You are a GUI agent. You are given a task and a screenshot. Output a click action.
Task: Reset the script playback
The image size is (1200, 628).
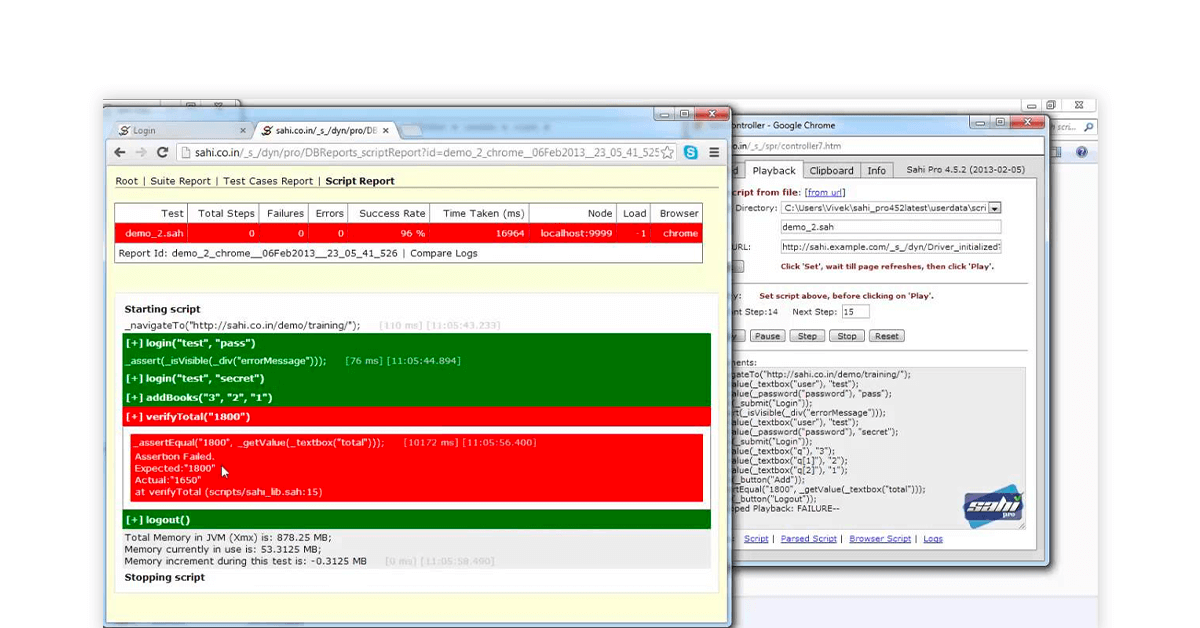point(886,336)
